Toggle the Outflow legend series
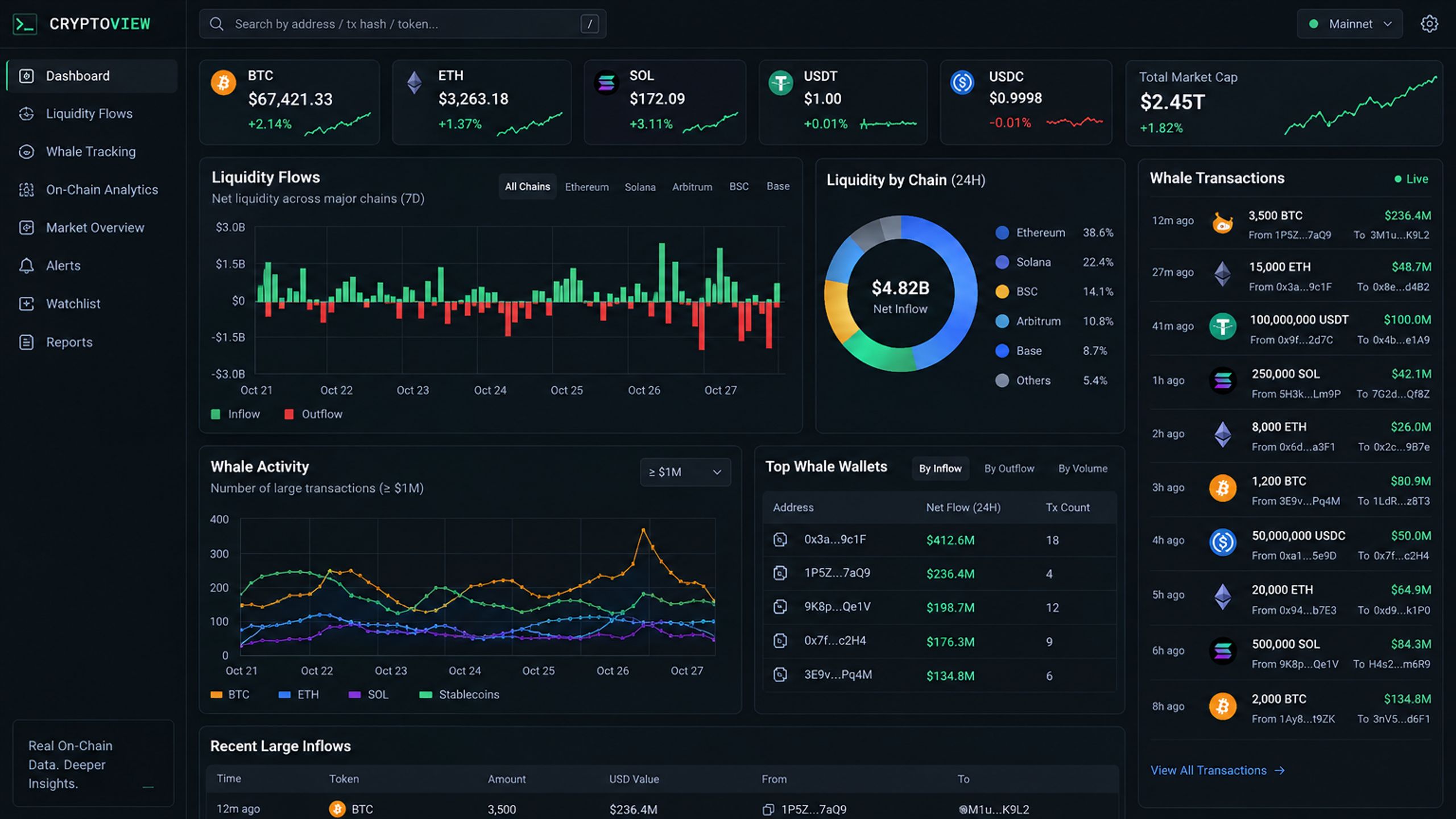The height and width of the screenshot is (819, 1456). pyautogui.click(x=313, y=414)
